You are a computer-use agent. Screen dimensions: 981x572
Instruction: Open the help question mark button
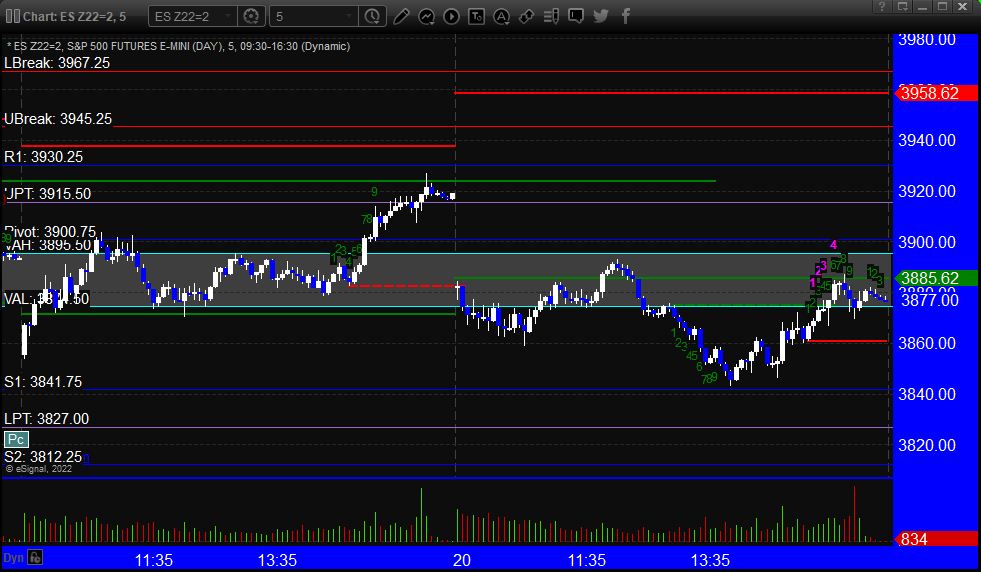[882, 6]
